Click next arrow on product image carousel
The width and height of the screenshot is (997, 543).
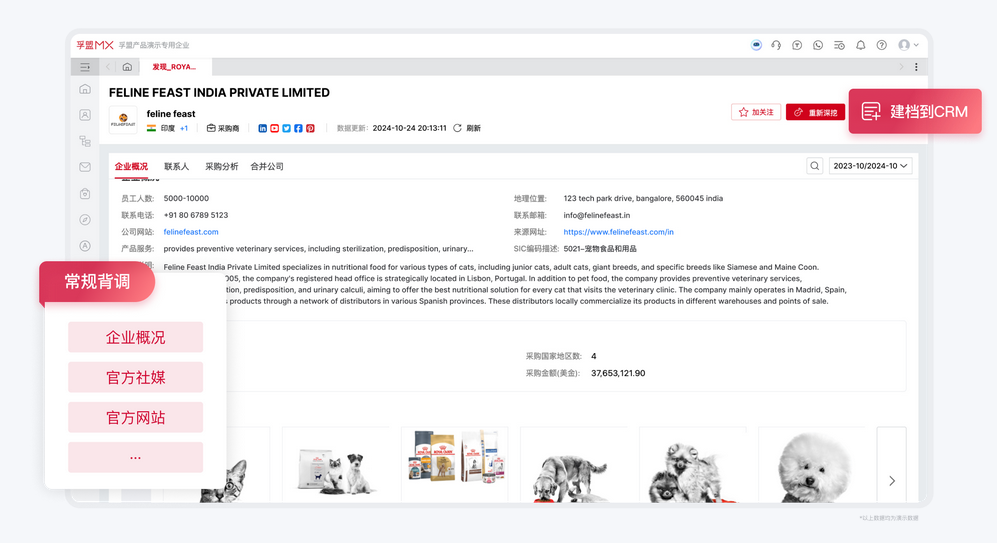[x=891, y=481]
